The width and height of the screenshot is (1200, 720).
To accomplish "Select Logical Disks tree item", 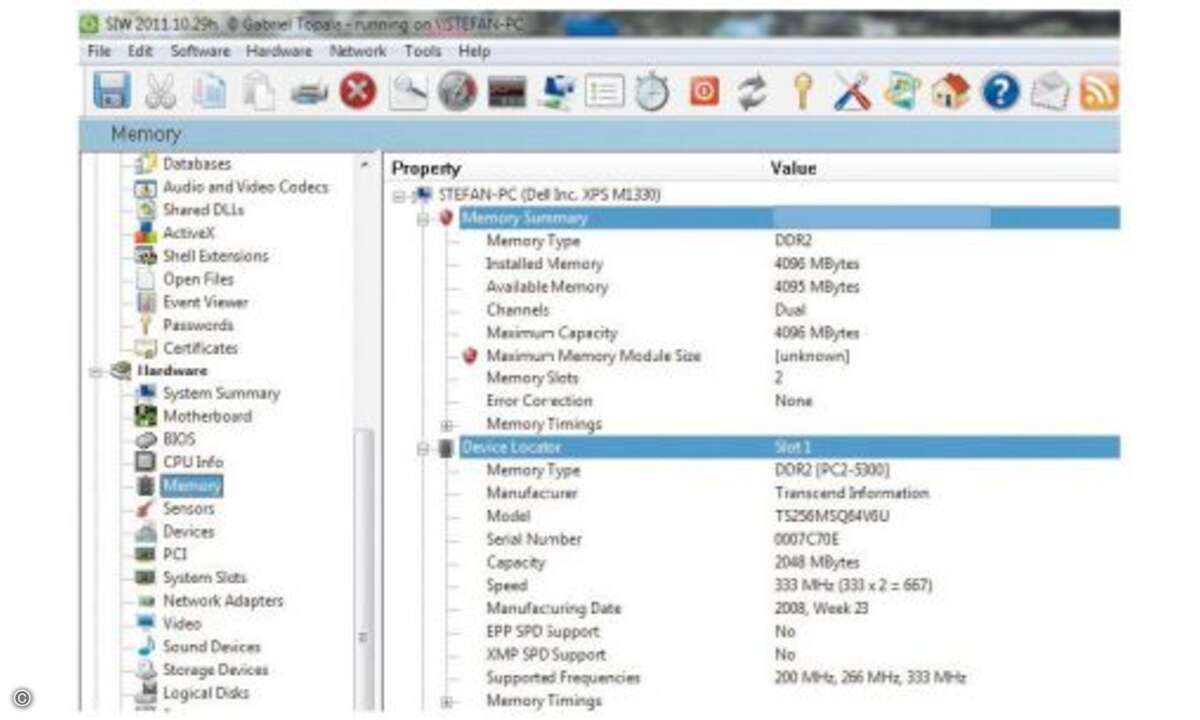I will tap(207, 693).
